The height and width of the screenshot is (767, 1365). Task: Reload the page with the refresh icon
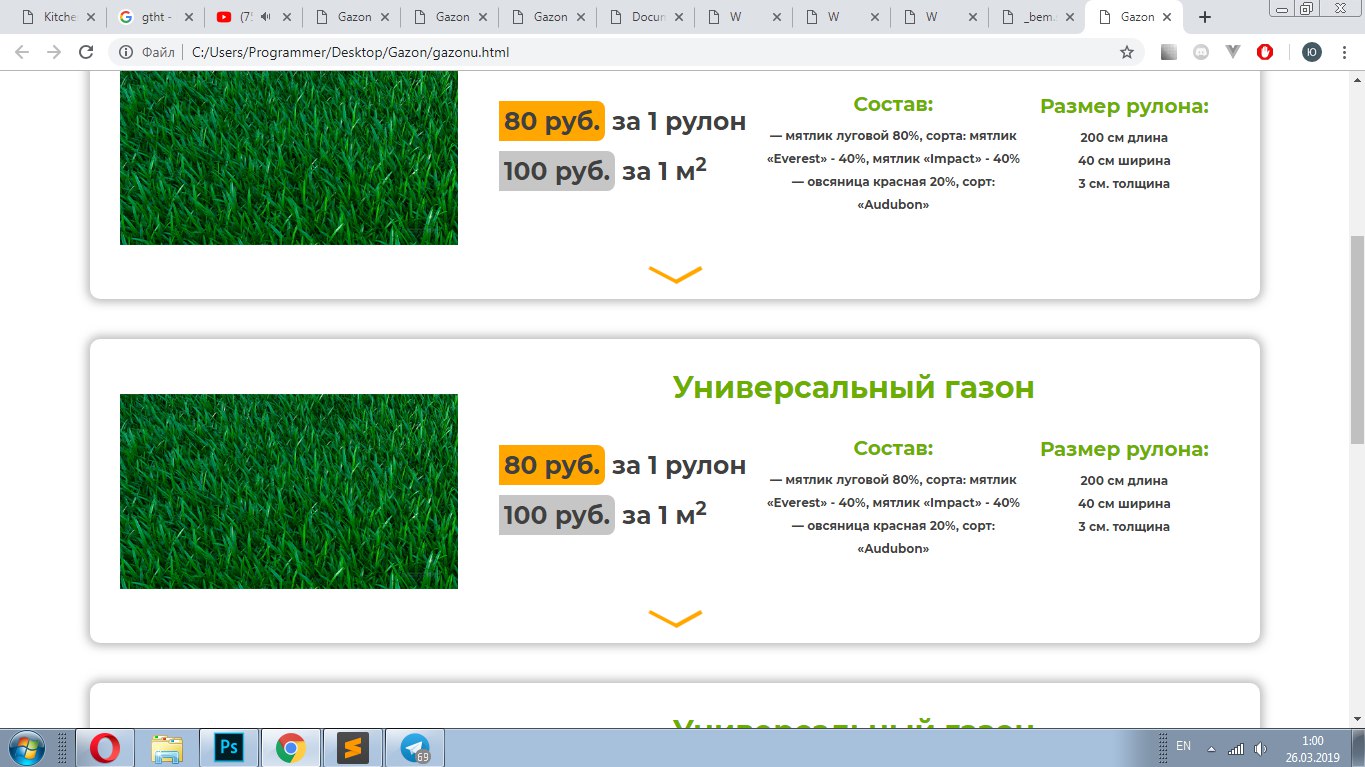[86, 52]
